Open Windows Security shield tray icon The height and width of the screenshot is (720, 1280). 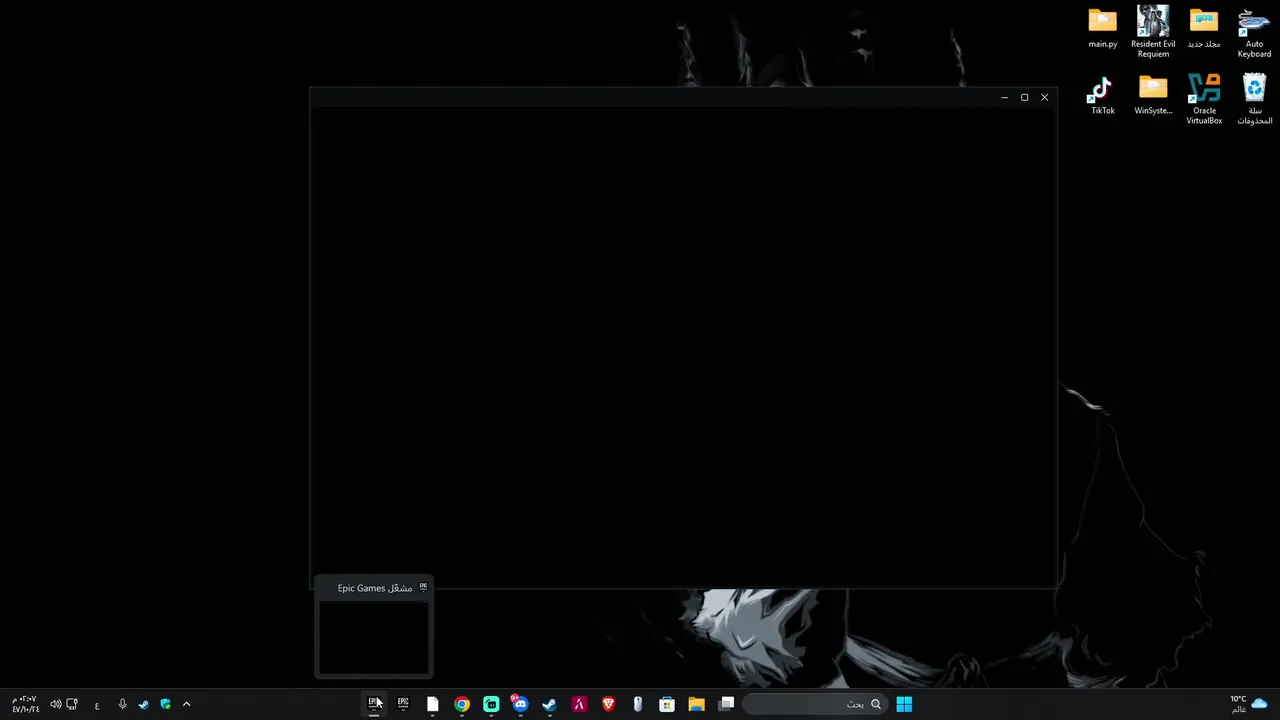pos(165,704)
